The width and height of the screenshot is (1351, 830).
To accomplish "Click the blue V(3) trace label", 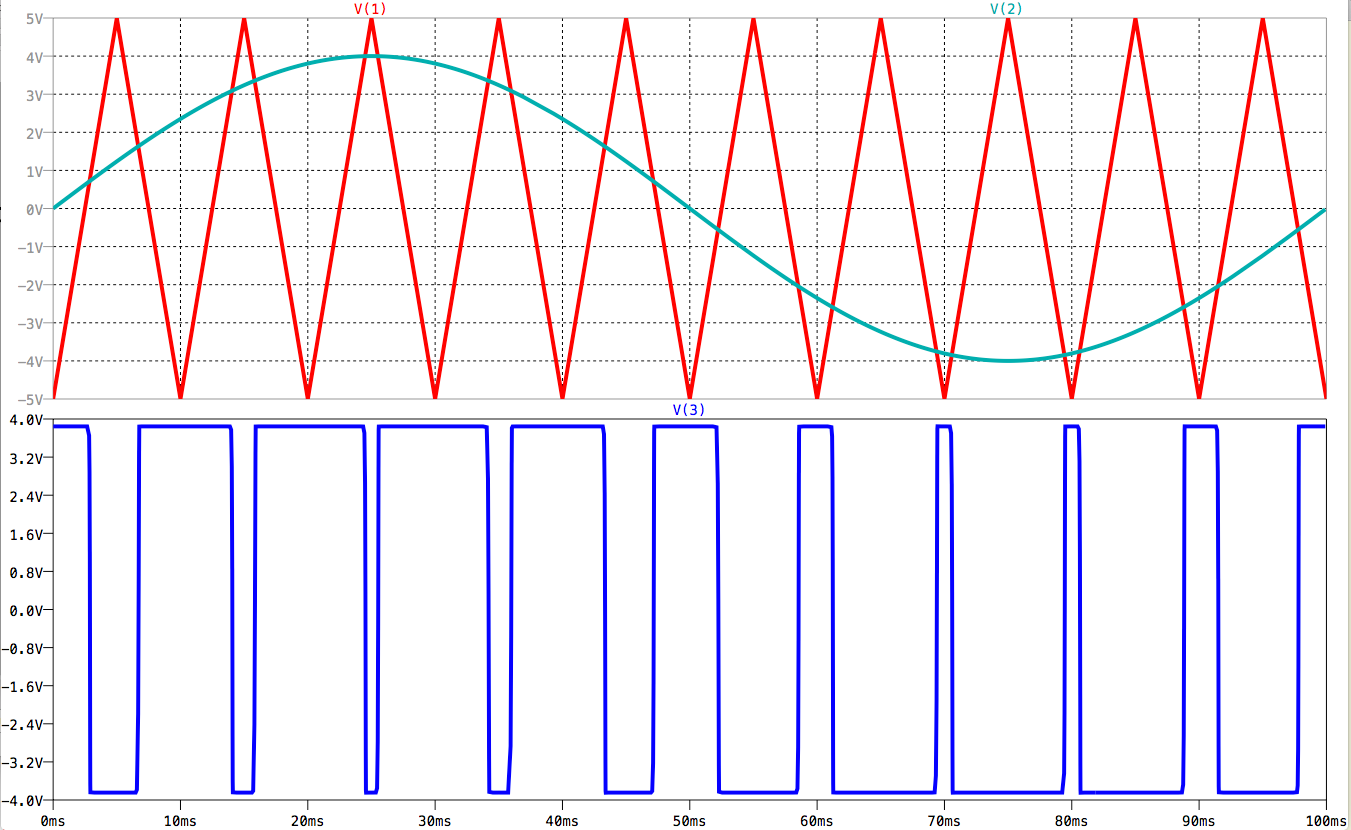I will [688, 409].
